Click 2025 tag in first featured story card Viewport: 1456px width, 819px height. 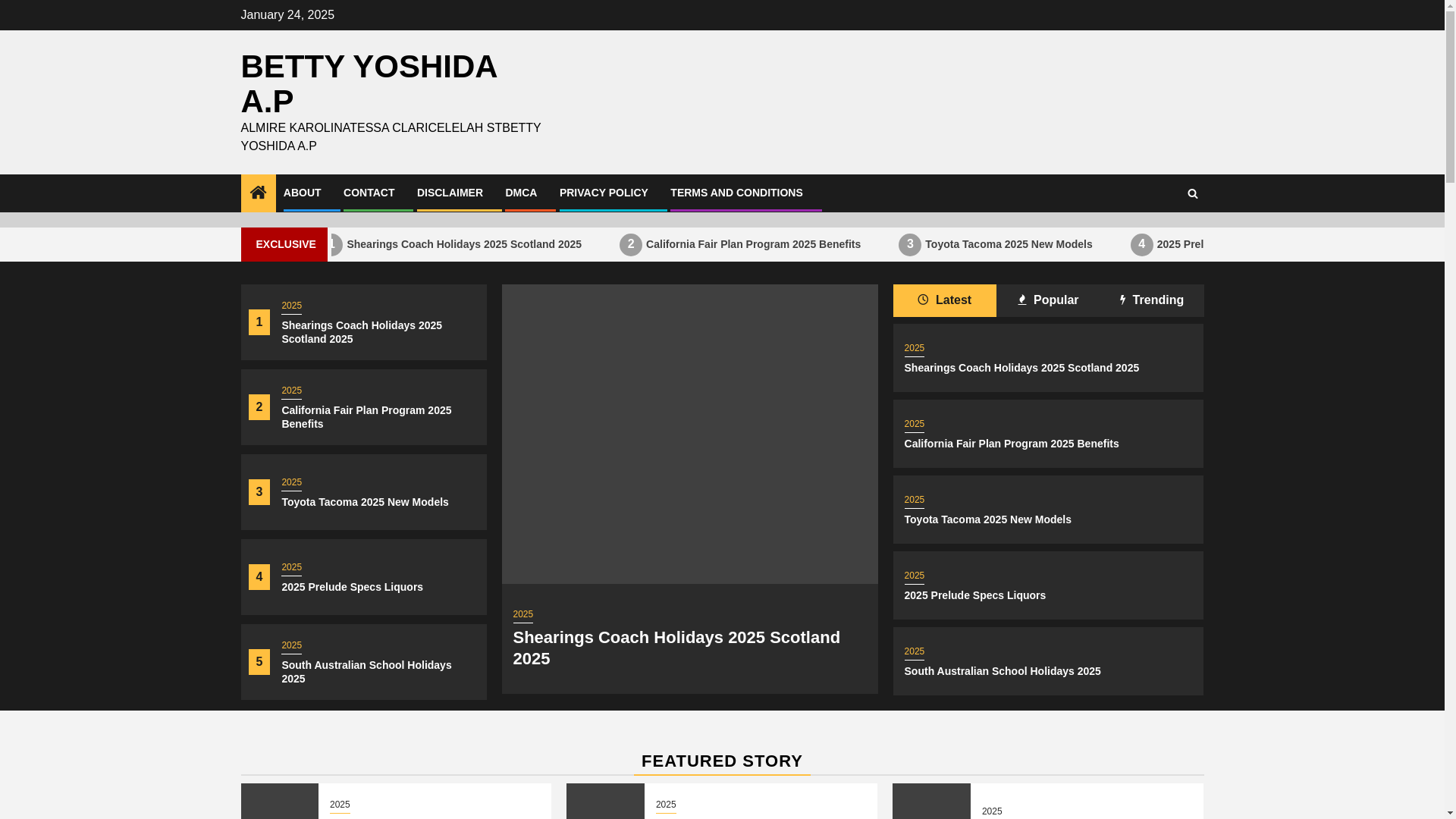[340, 805]
